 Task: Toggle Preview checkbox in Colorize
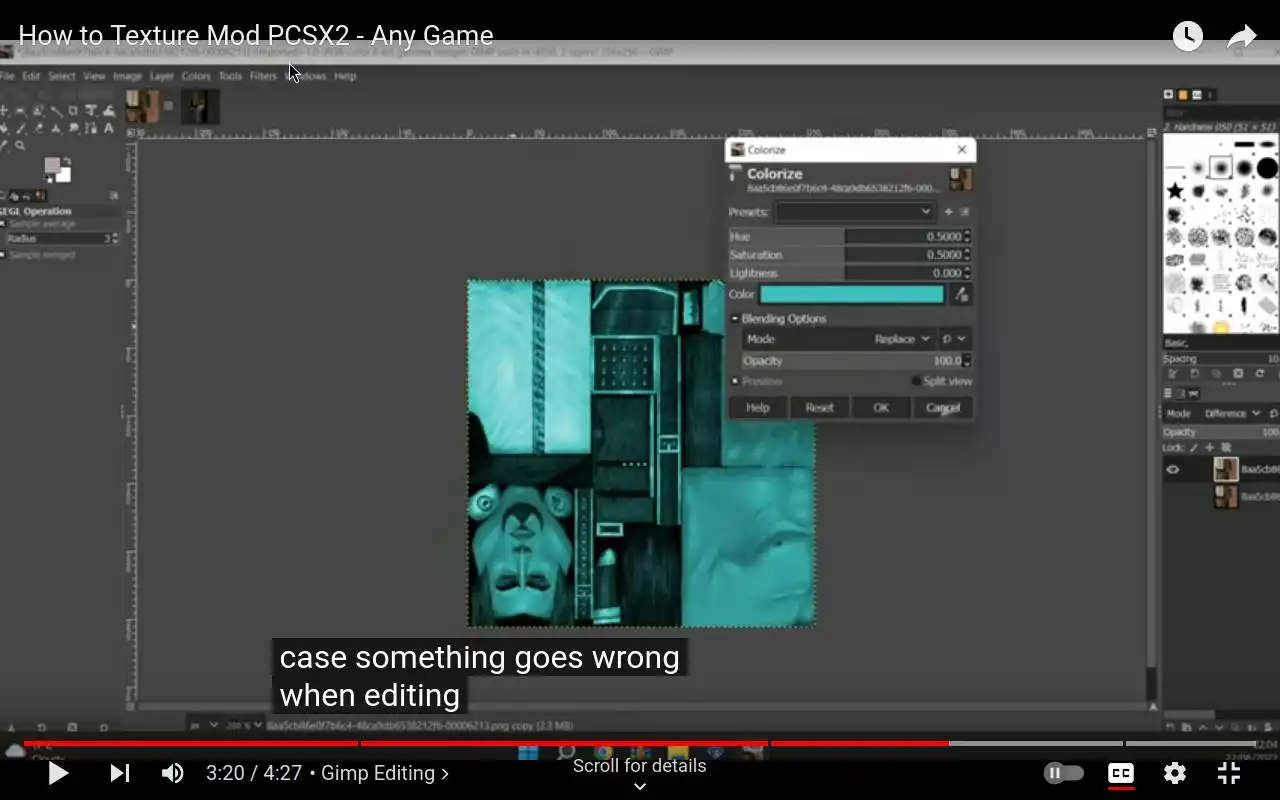pos(735,381)
